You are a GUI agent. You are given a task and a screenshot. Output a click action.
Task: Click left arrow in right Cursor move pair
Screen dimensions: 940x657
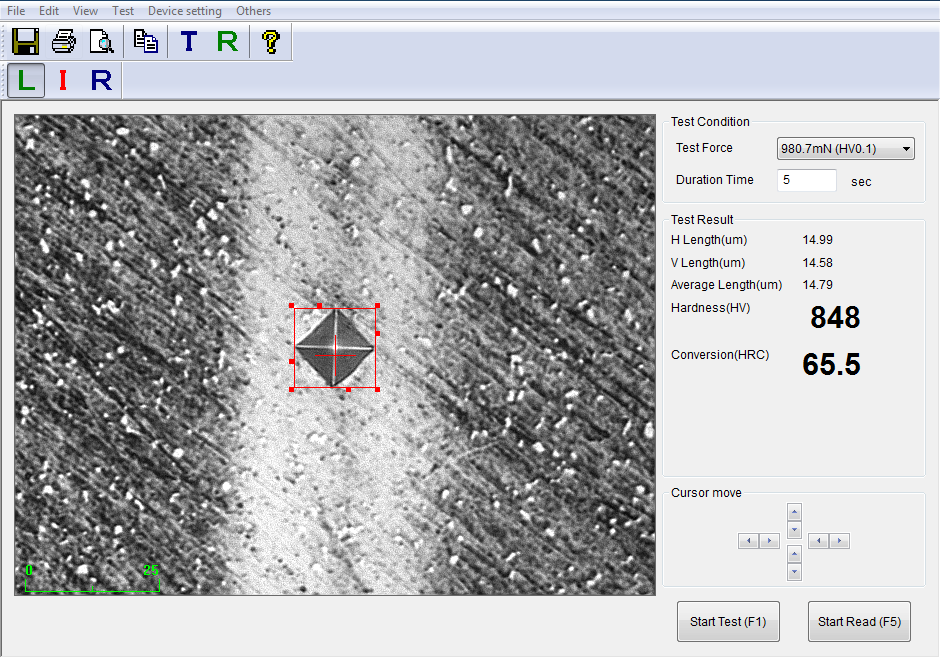tap(818, 541)
